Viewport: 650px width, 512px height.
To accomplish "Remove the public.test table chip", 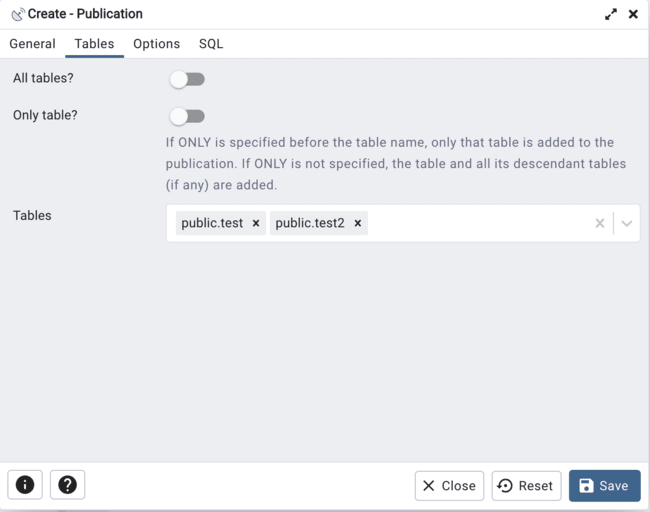I will tap(256, 223).
